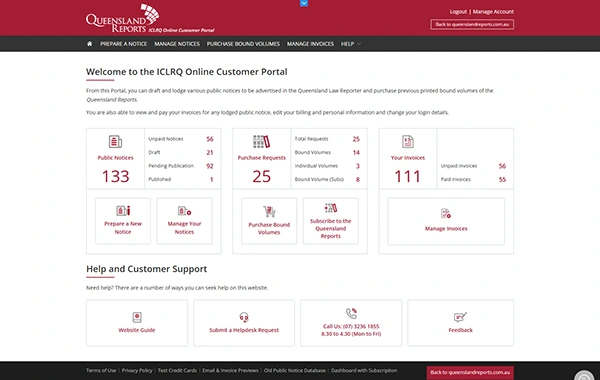
Task: Click the Unpaid Invoices row label
Action: coord(459,166)
